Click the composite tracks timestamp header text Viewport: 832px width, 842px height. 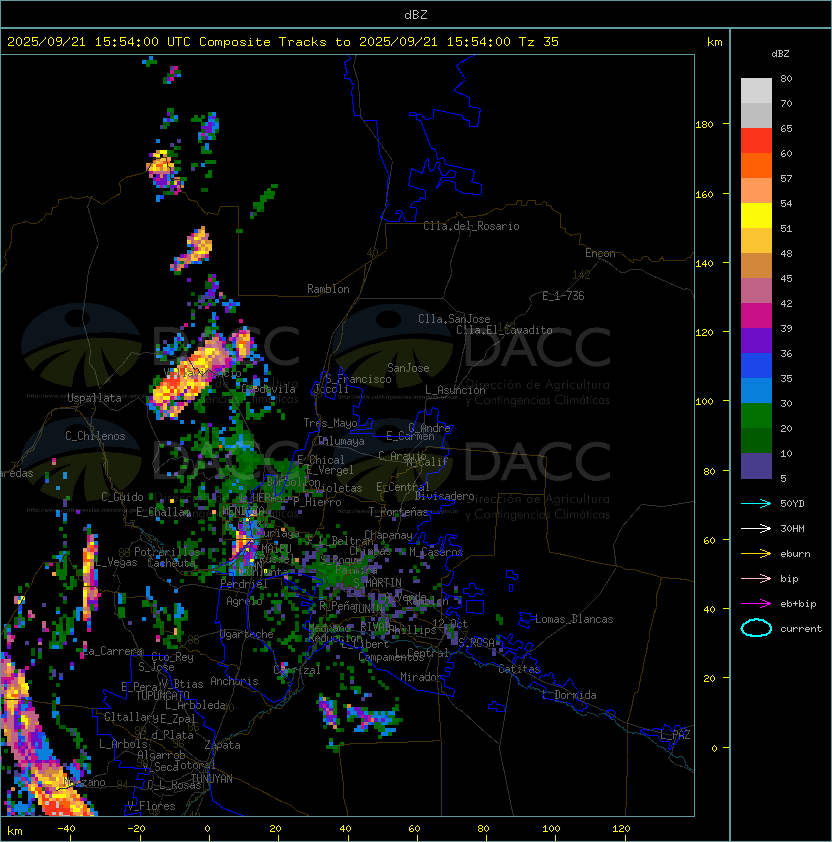283,41
